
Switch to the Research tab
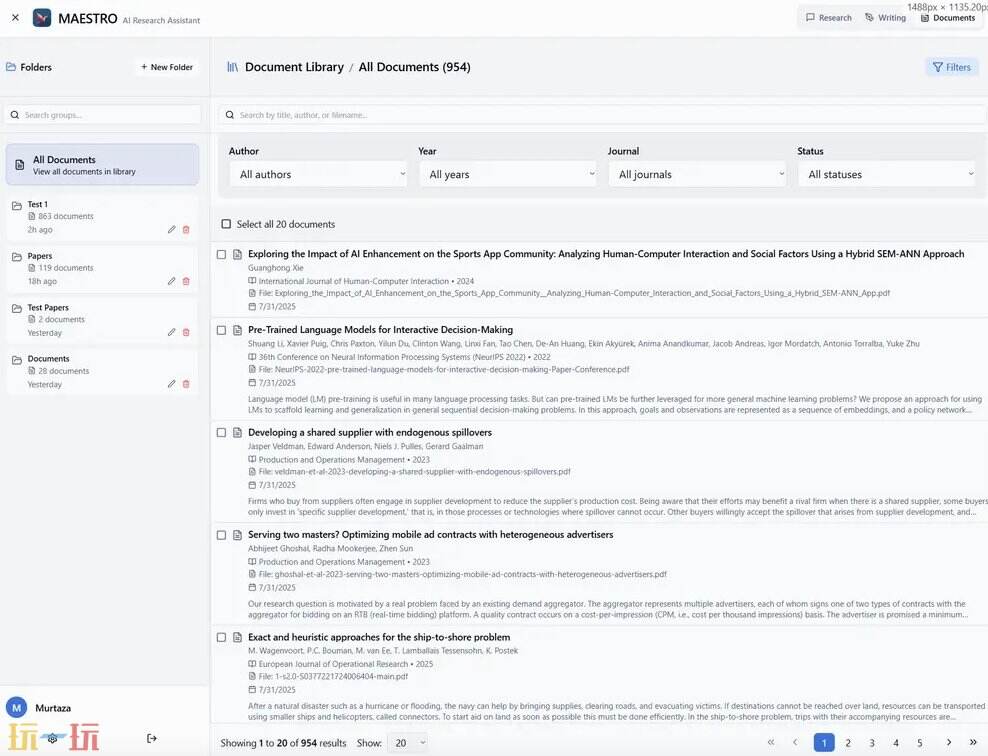828,17
